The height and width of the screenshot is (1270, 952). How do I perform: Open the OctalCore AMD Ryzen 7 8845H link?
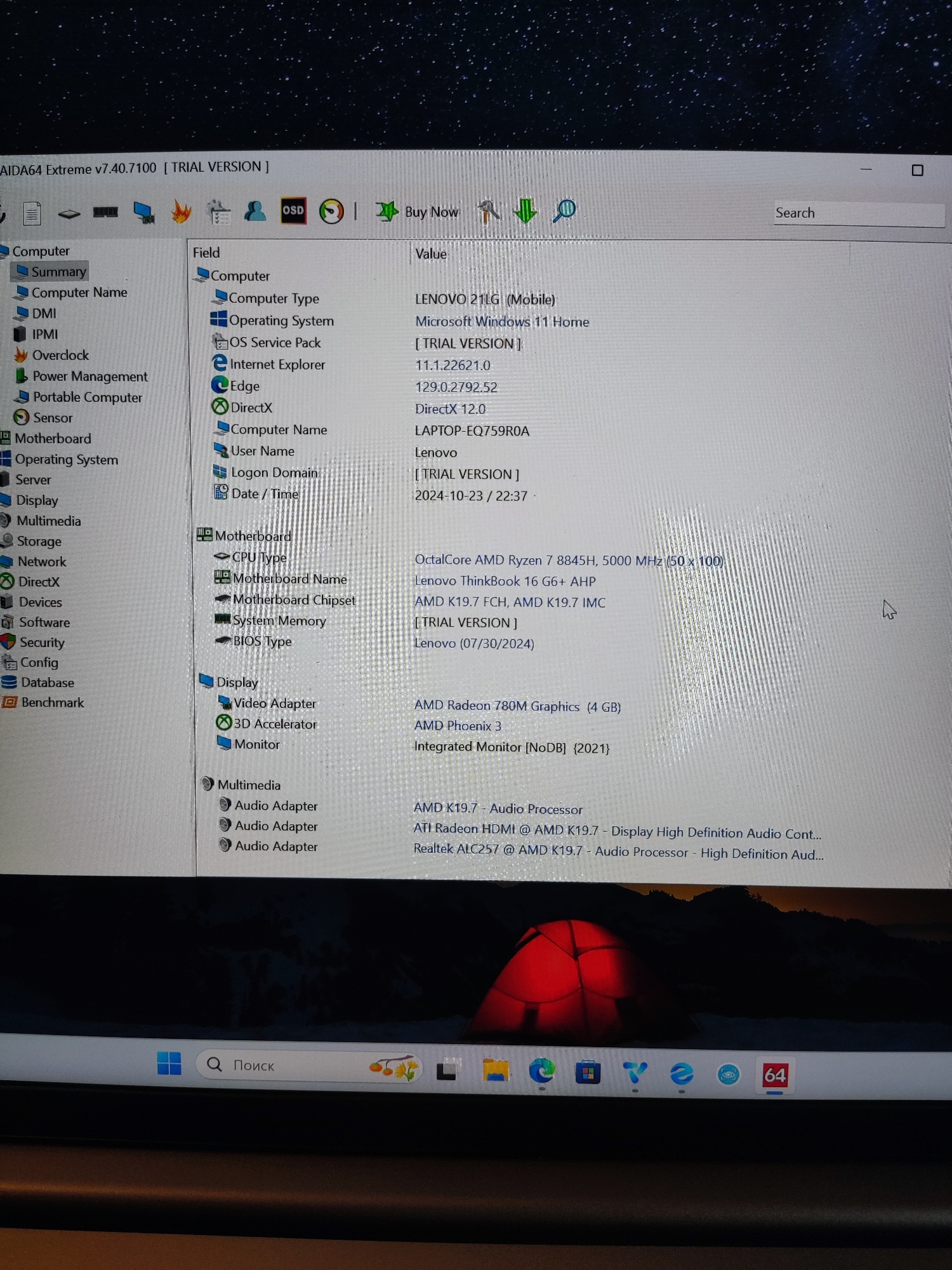click(x=569, y=561)
